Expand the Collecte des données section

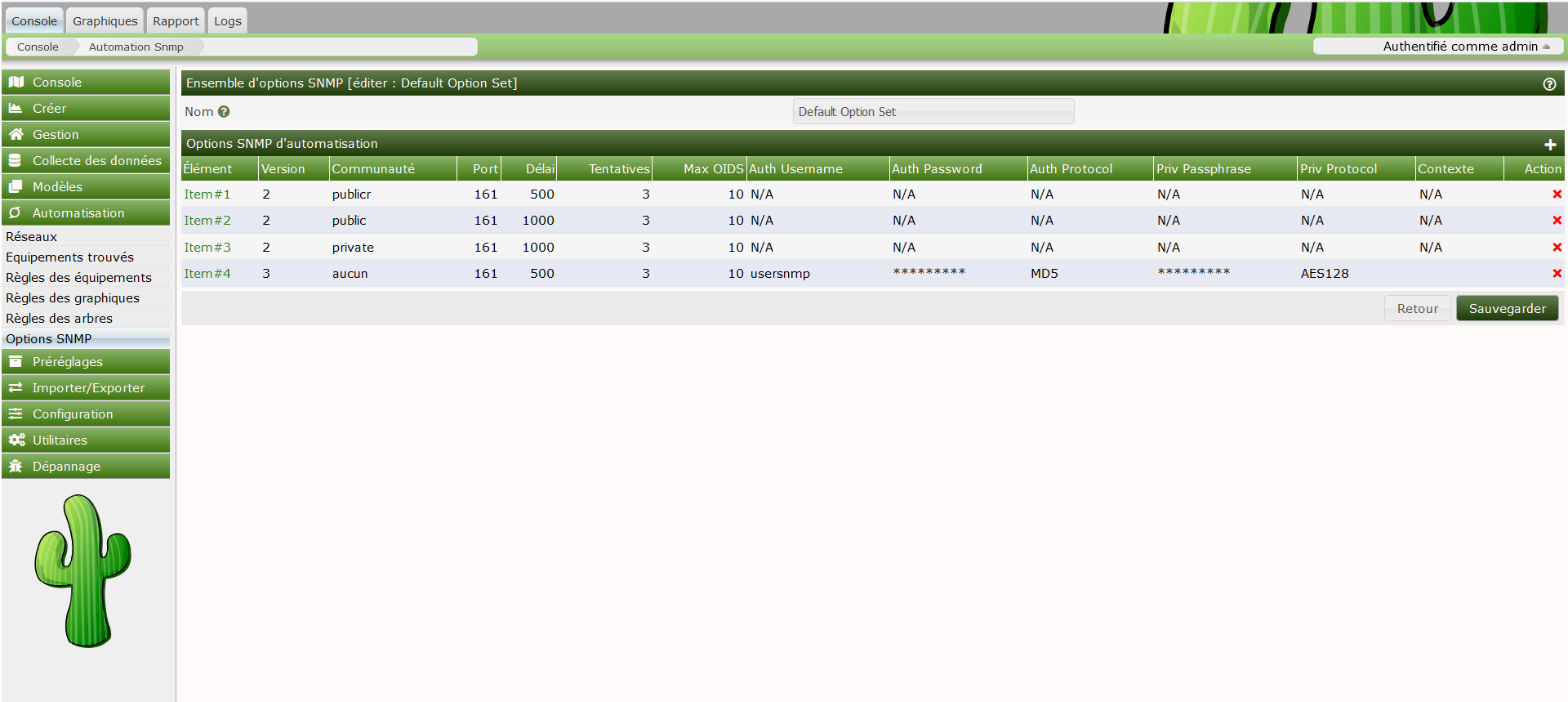pyautogui.click(x=86, y=161)
